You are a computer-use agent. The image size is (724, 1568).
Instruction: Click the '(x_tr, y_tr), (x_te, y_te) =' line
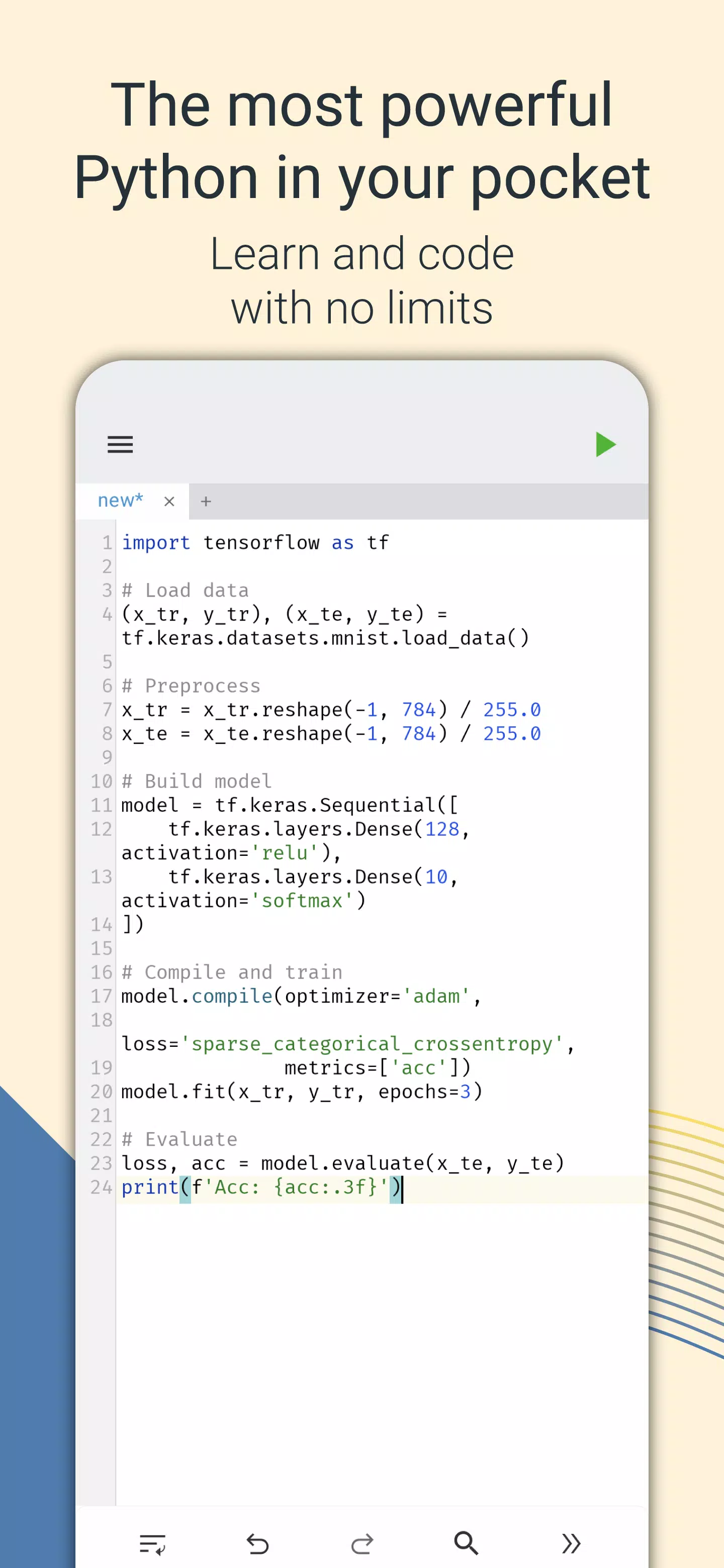tap(285, 614)
